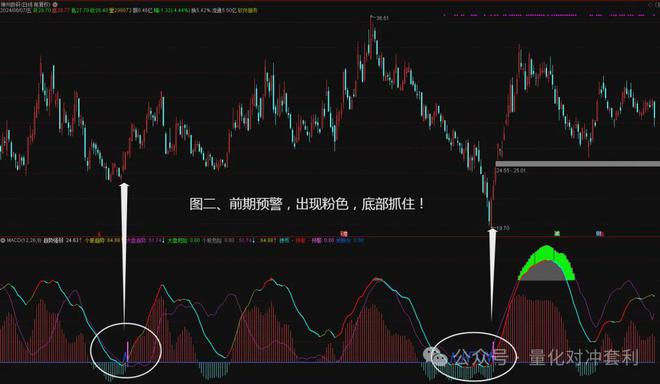Viewport: 660px width, 384px height.
Task: Select the MACD(12,26,9) indicator label
Action: [x=24, y=241]
